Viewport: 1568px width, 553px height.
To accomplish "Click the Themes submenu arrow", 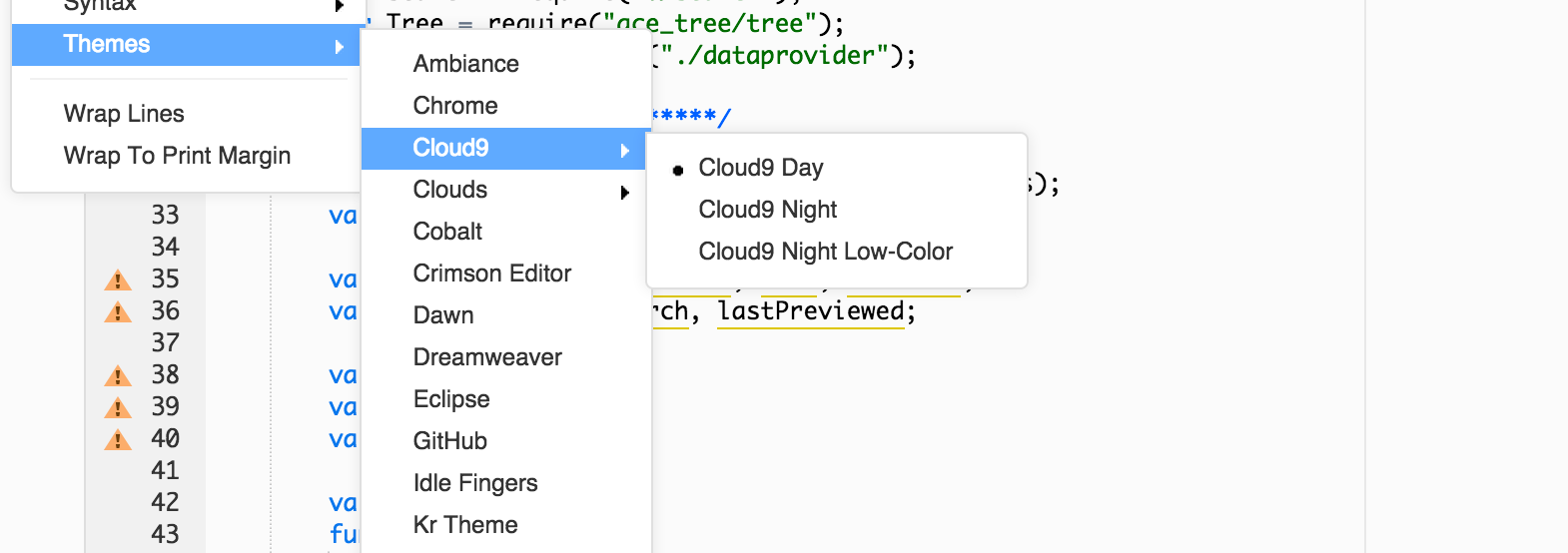I will (x=340, y=46).
